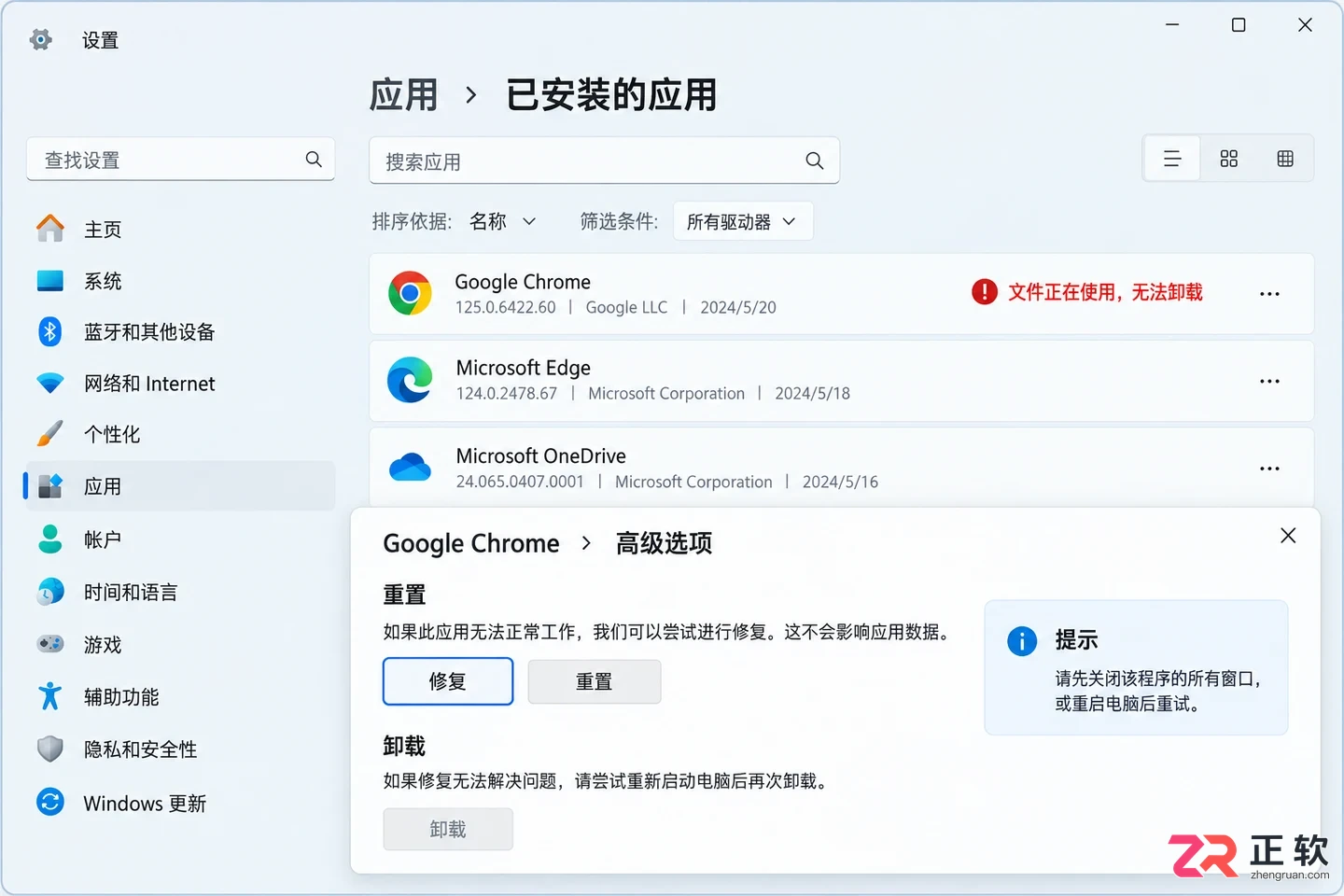Click the settings gear icon in title bar
The width and height of the screenshot is (1344, 896).
click(41, 39)
